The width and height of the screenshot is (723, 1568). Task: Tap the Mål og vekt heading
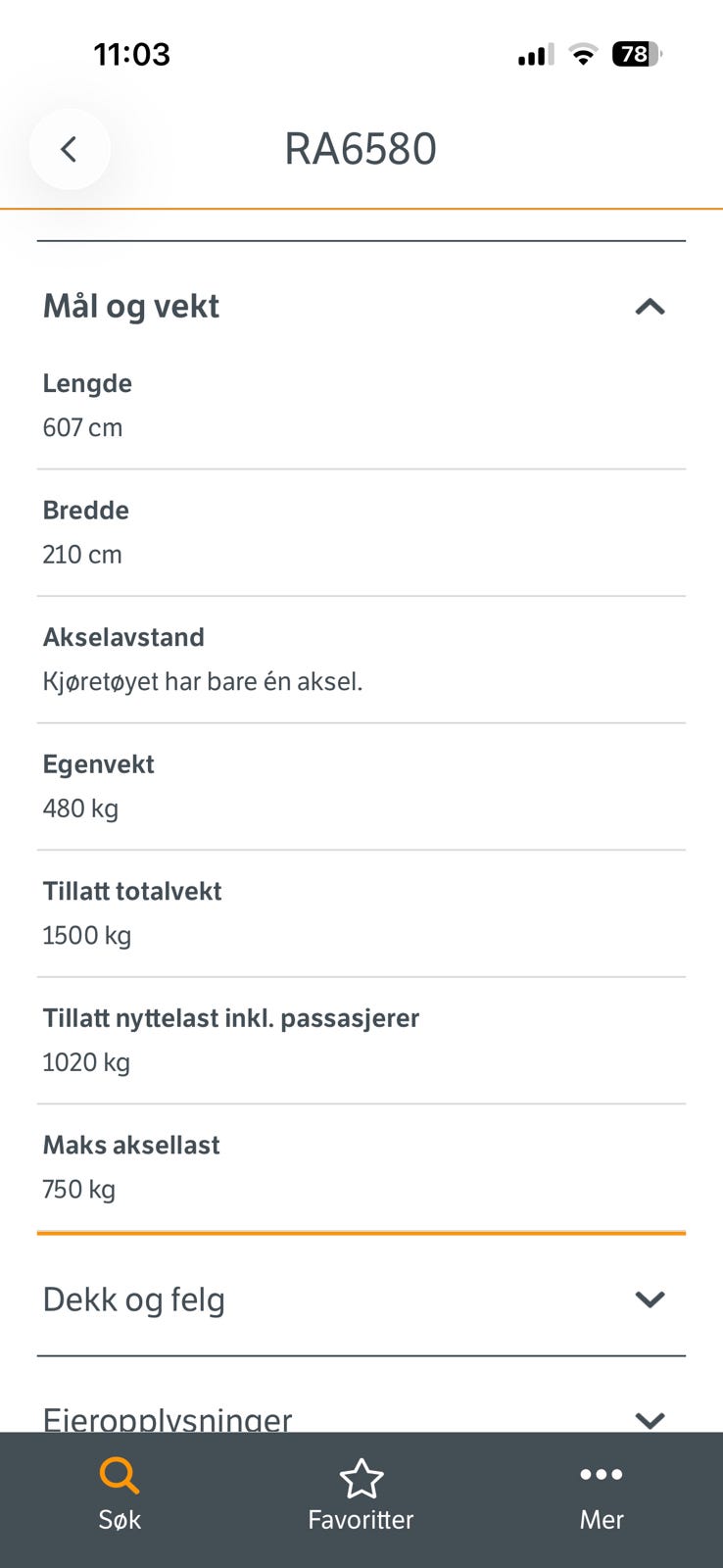click(131, 306)
